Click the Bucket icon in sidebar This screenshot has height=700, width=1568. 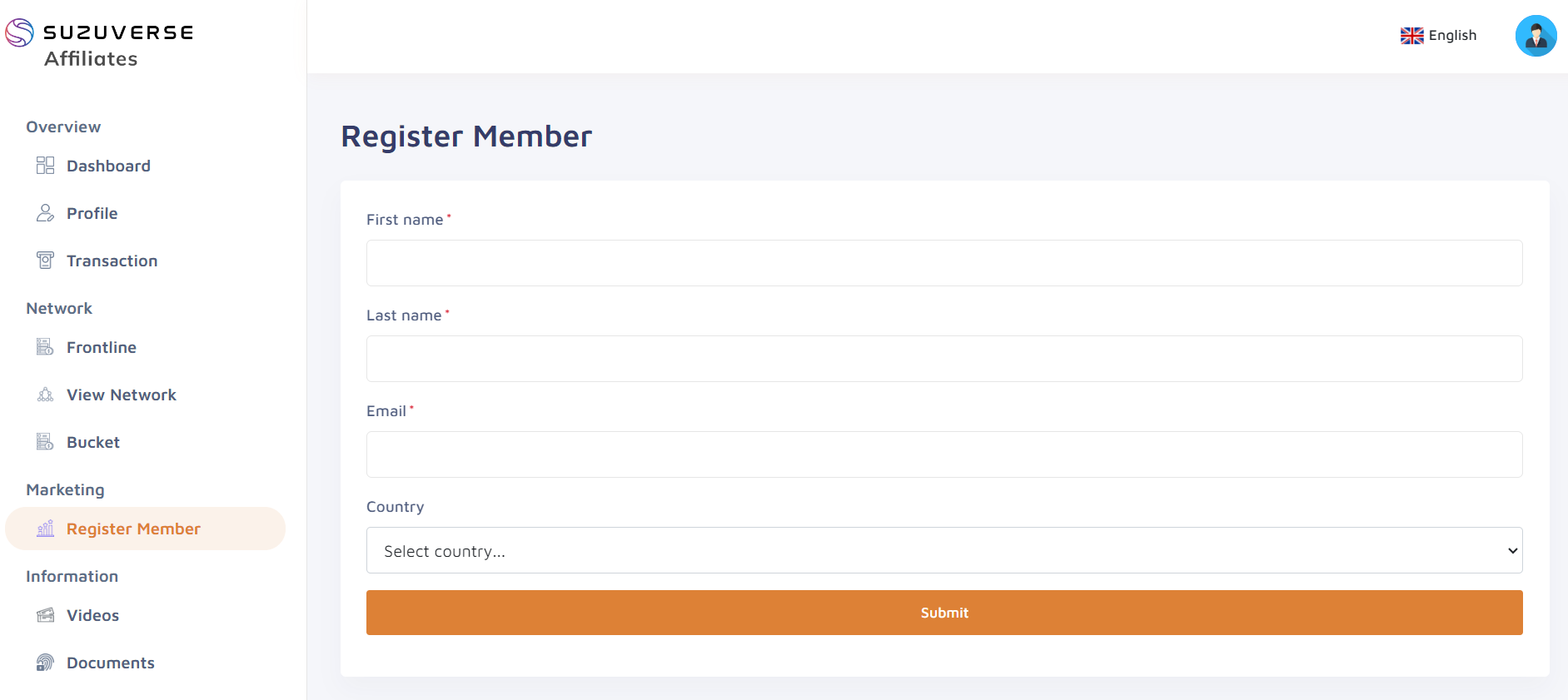pos(45,442)
